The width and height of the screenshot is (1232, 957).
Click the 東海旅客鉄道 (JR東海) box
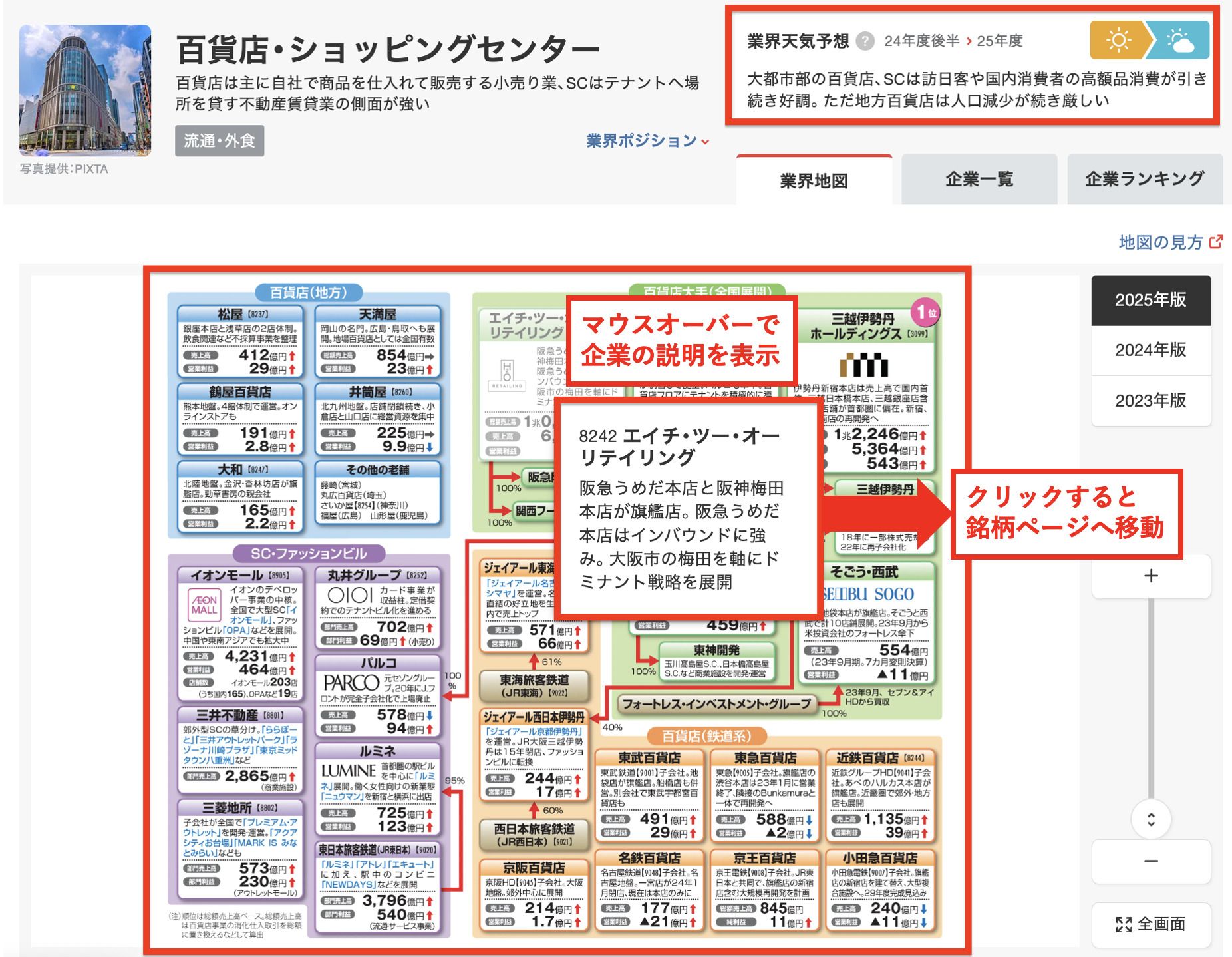click(534, 686)
